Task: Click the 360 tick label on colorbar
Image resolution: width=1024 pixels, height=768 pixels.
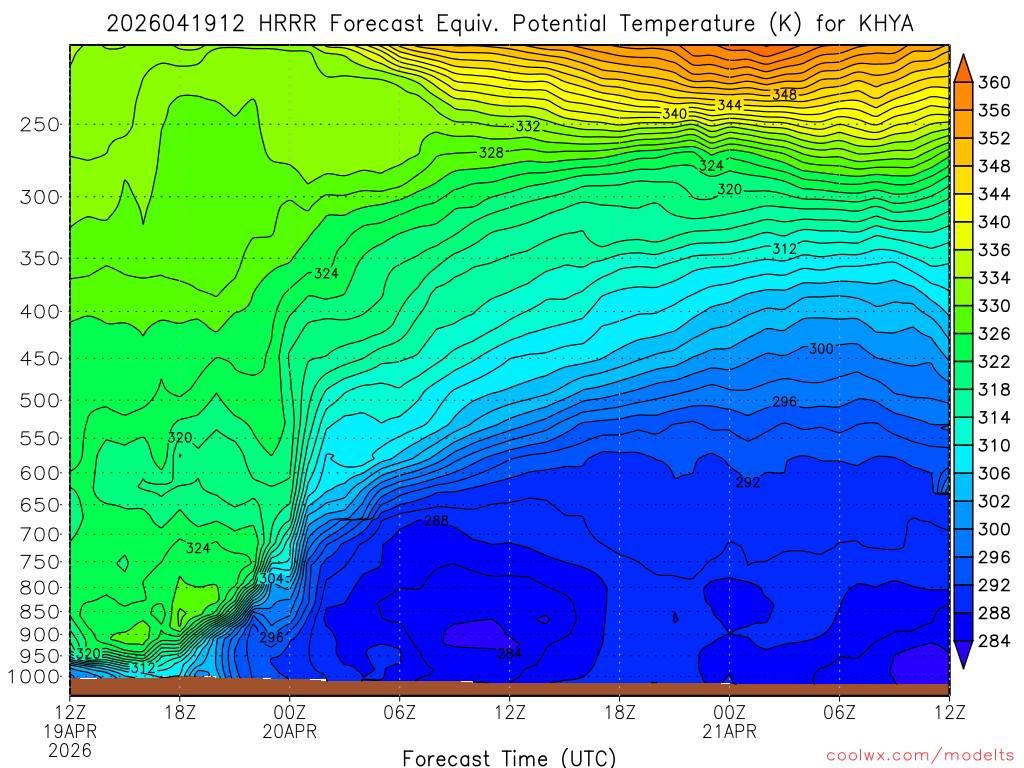Action: coord(993,82)
